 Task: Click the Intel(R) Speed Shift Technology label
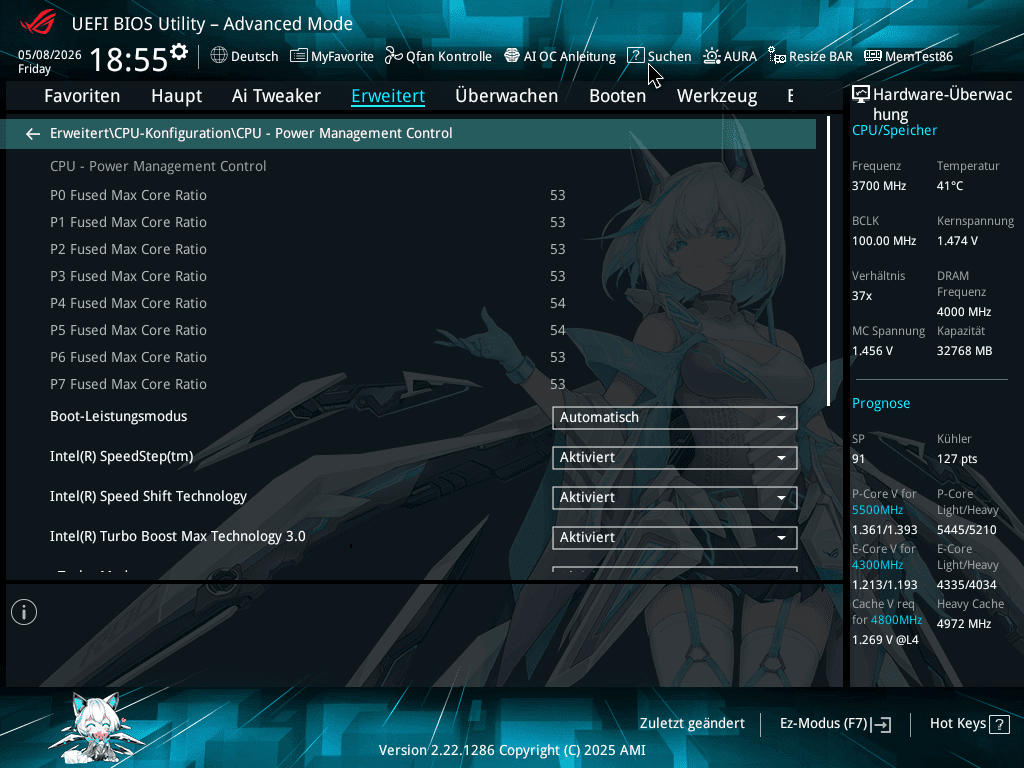[148, 496]
